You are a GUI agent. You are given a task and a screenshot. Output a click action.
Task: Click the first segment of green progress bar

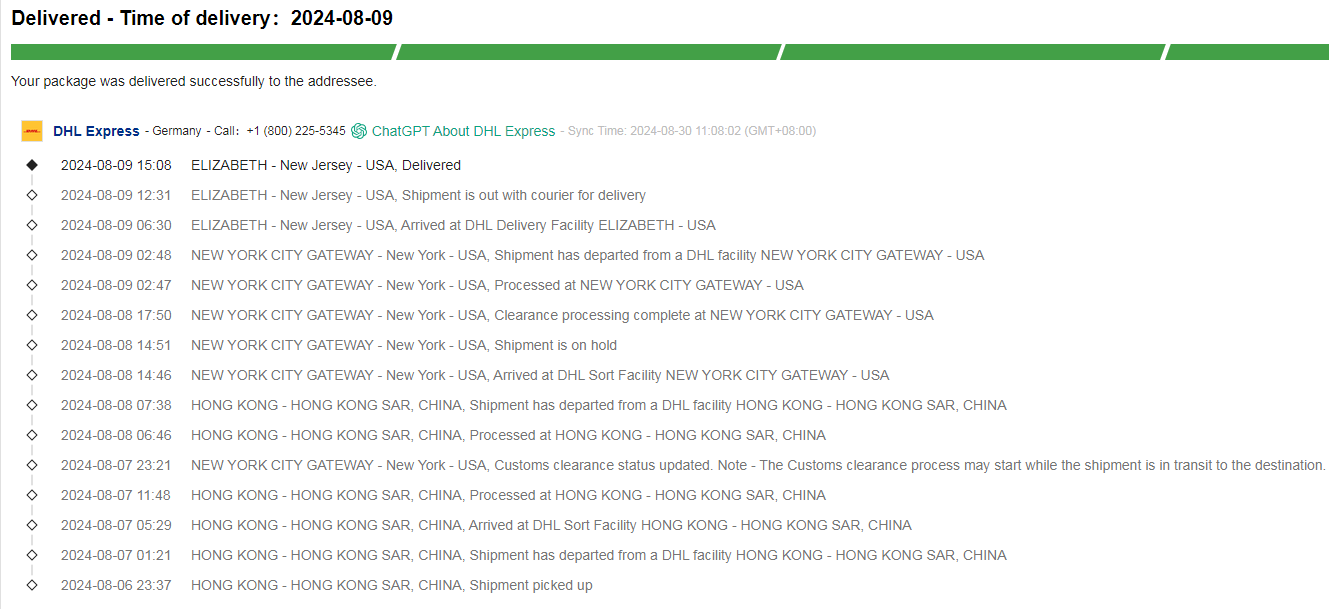click(203, 52)
